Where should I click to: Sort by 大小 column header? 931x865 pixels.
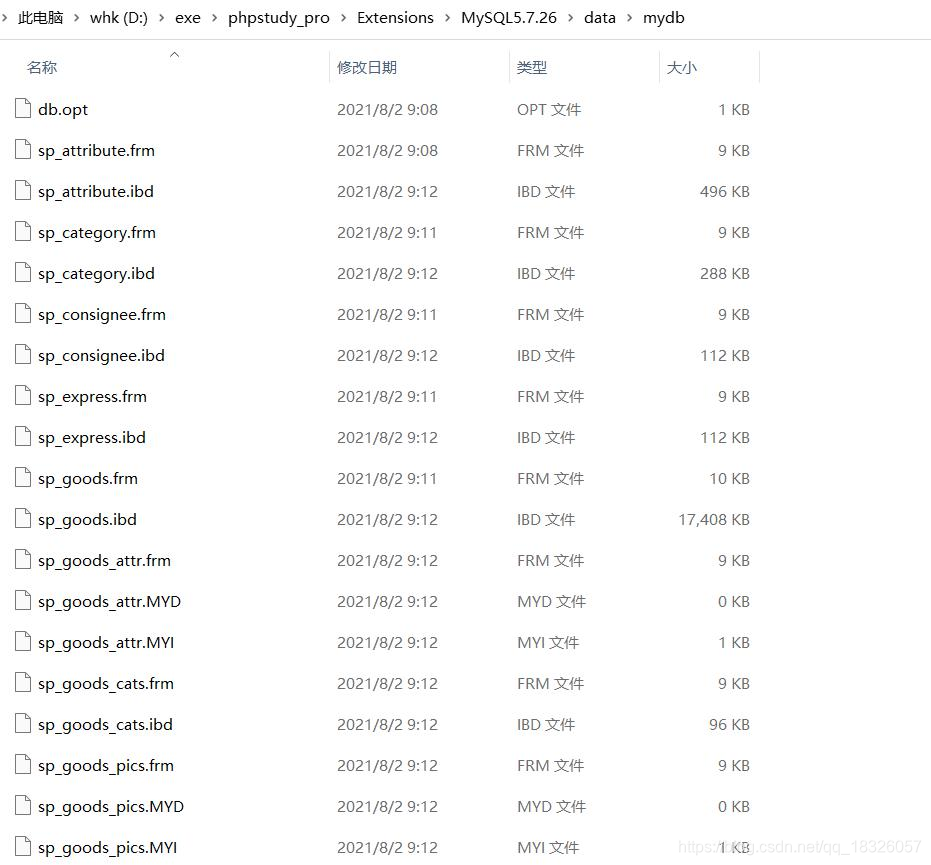click(x=682, y=67)
